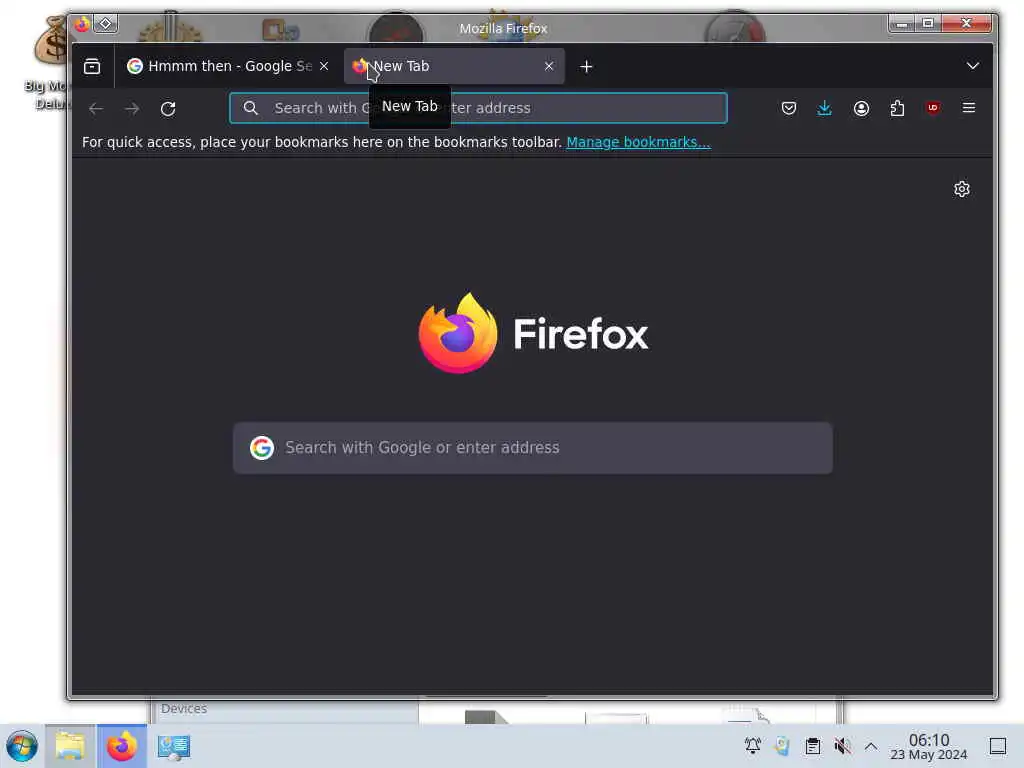Expand hidden system tray icons arrow
Viewport: 1024px width, 768px height.
pos(871,746)
